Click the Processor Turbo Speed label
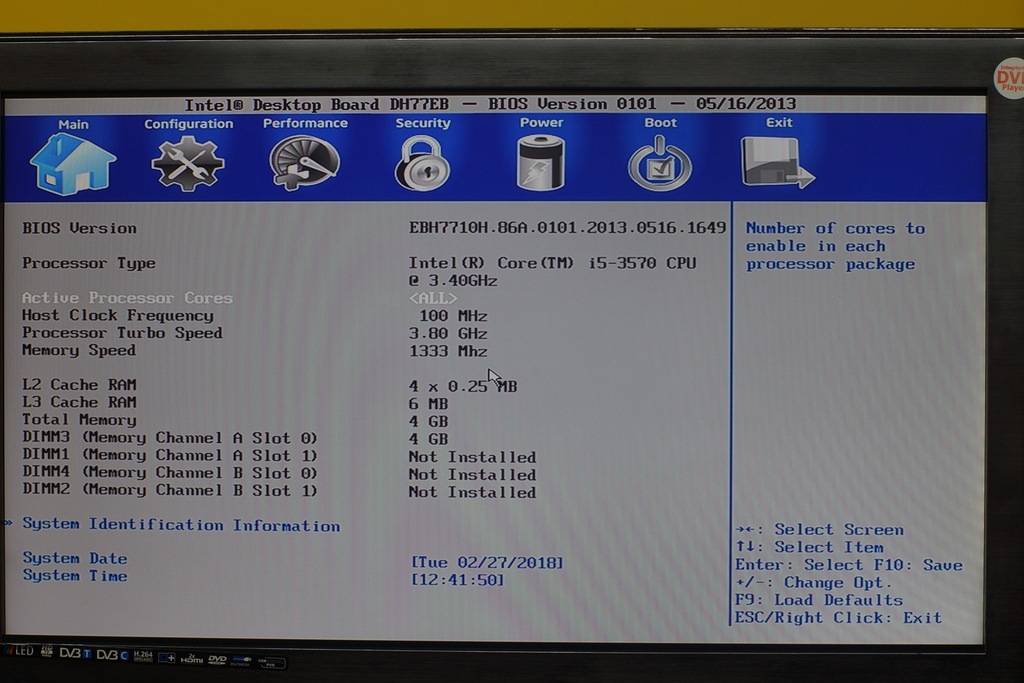This screenshot has height=683, width=1024. click(122, 333)
